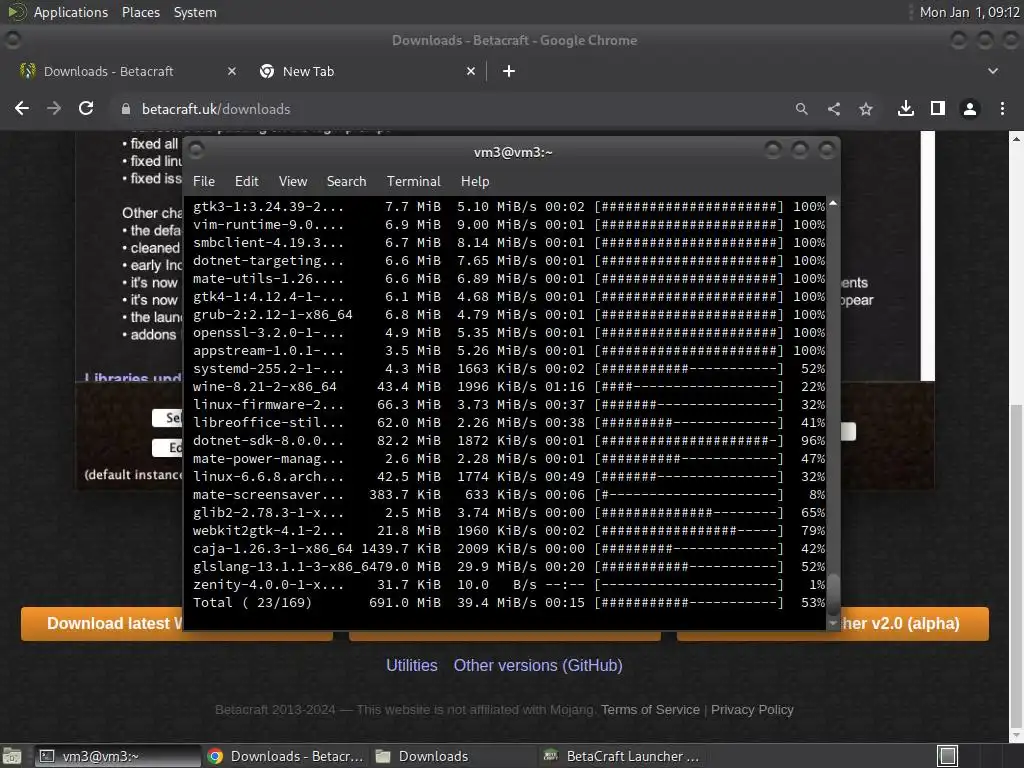The width and height of the screenshot is (1024, 768).
Task: Open terminal Search menu
Action: pos(346,181)
